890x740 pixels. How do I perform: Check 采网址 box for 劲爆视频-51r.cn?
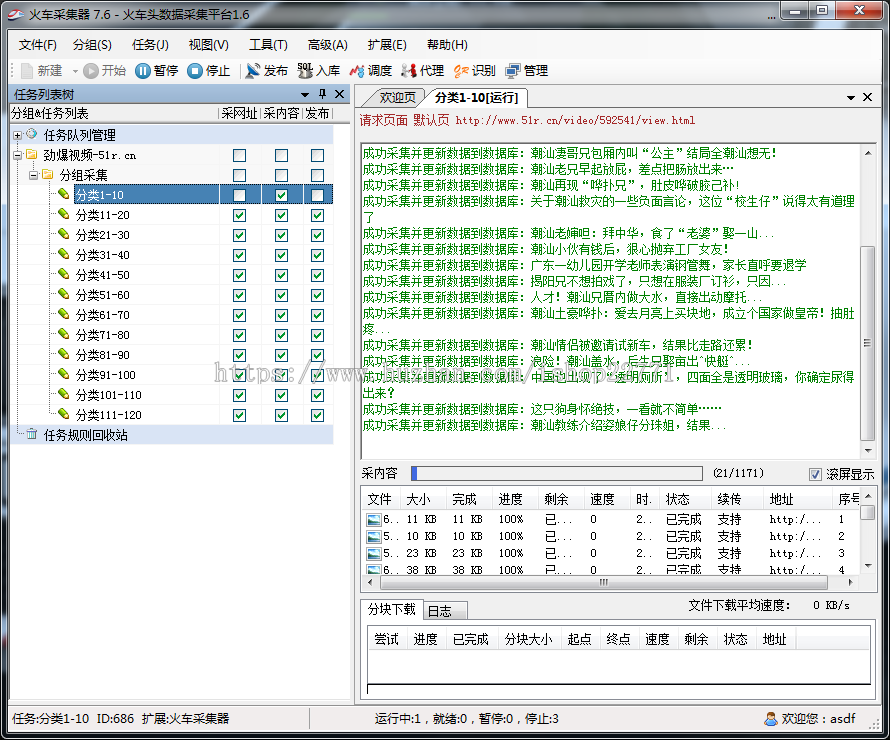point(240,155)
